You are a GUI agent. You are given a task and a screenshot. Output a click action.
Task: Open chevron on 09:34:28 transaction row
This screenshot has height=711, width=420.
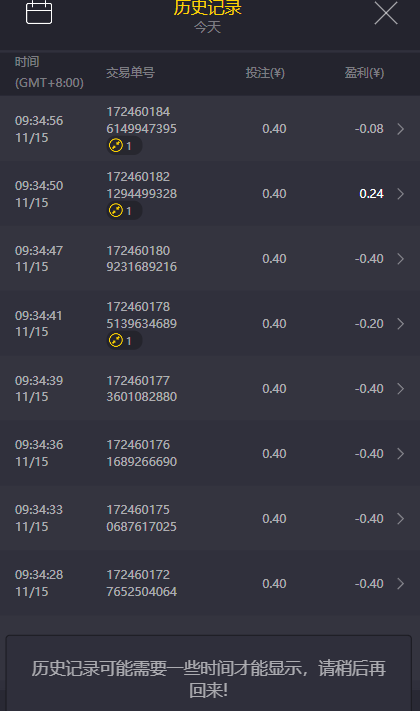pyautogui.click(x=400, y=584)
